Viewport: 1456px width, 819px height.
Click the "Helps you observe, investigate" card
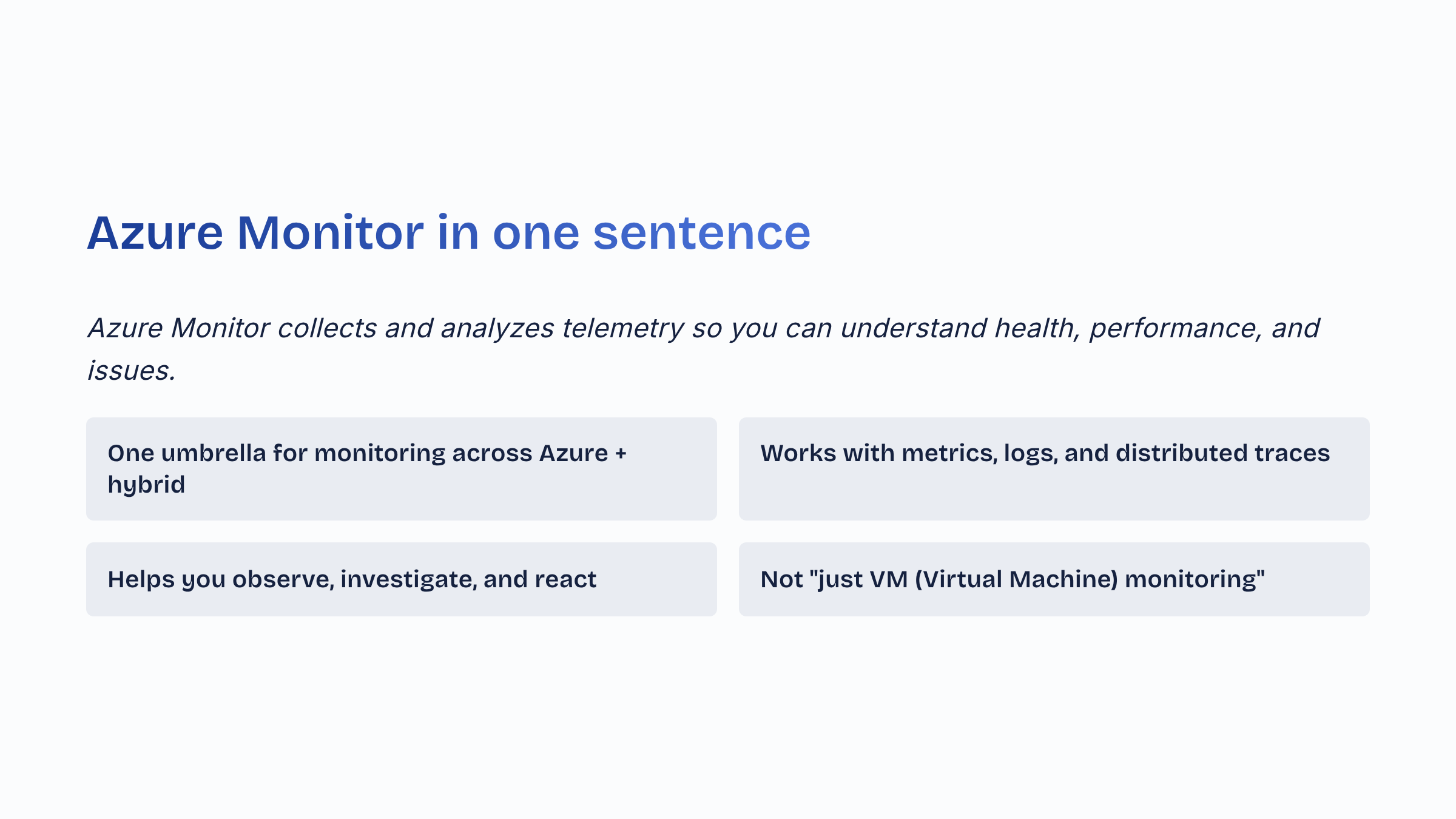click(401, 579)
